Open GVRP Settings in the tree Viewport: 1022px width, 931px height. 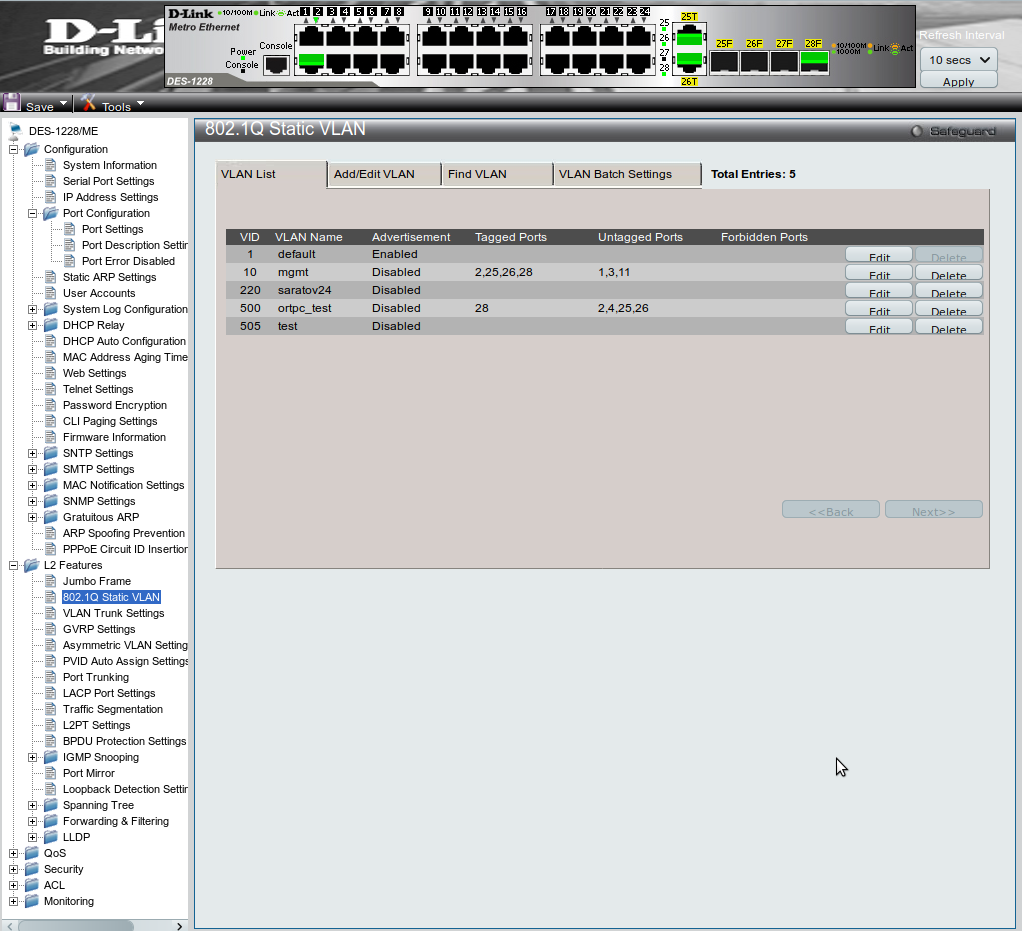tap(99, 629)
